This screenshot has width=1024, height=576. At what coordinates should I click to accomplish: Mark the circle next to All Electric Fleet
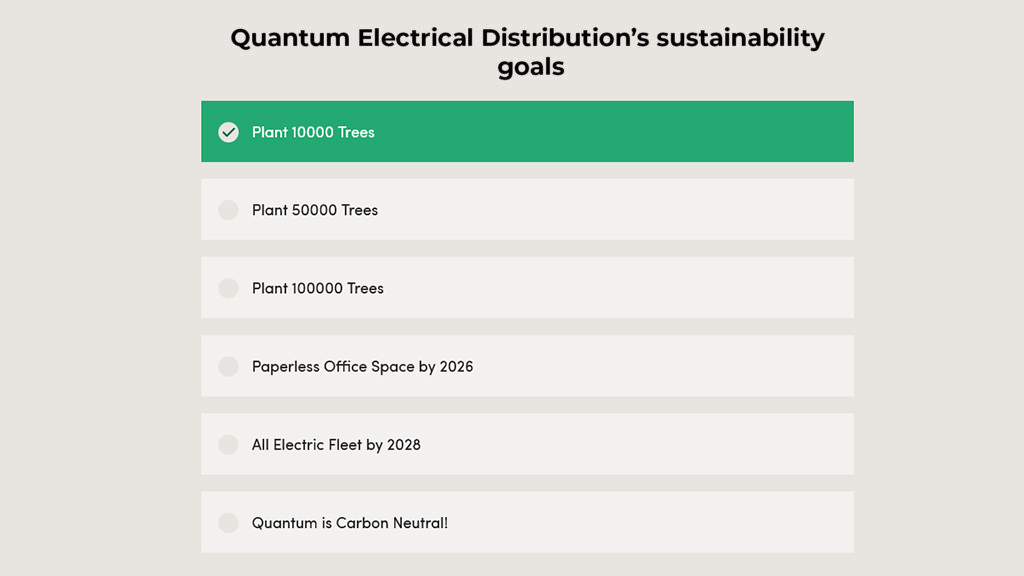pyautogui.click(x=229, y=445)
